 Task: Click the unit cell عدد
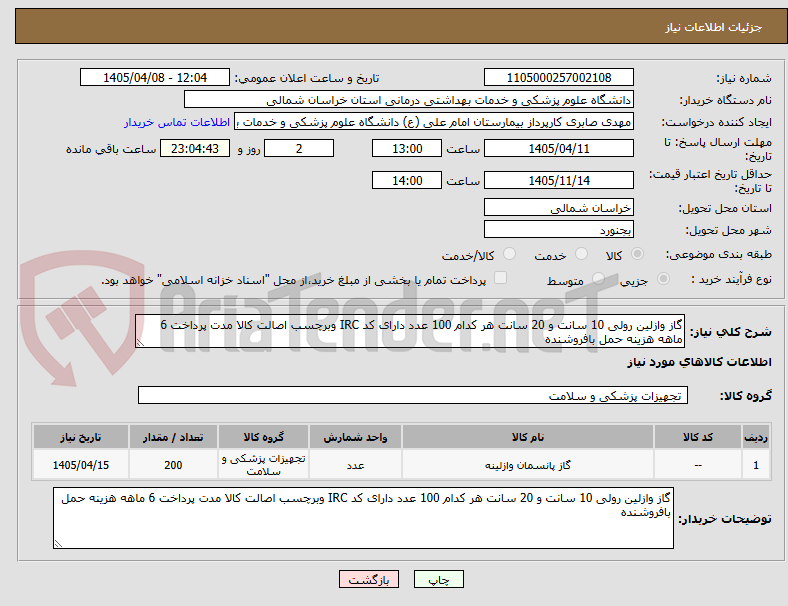pyautogui.click(x=355, y=465)
